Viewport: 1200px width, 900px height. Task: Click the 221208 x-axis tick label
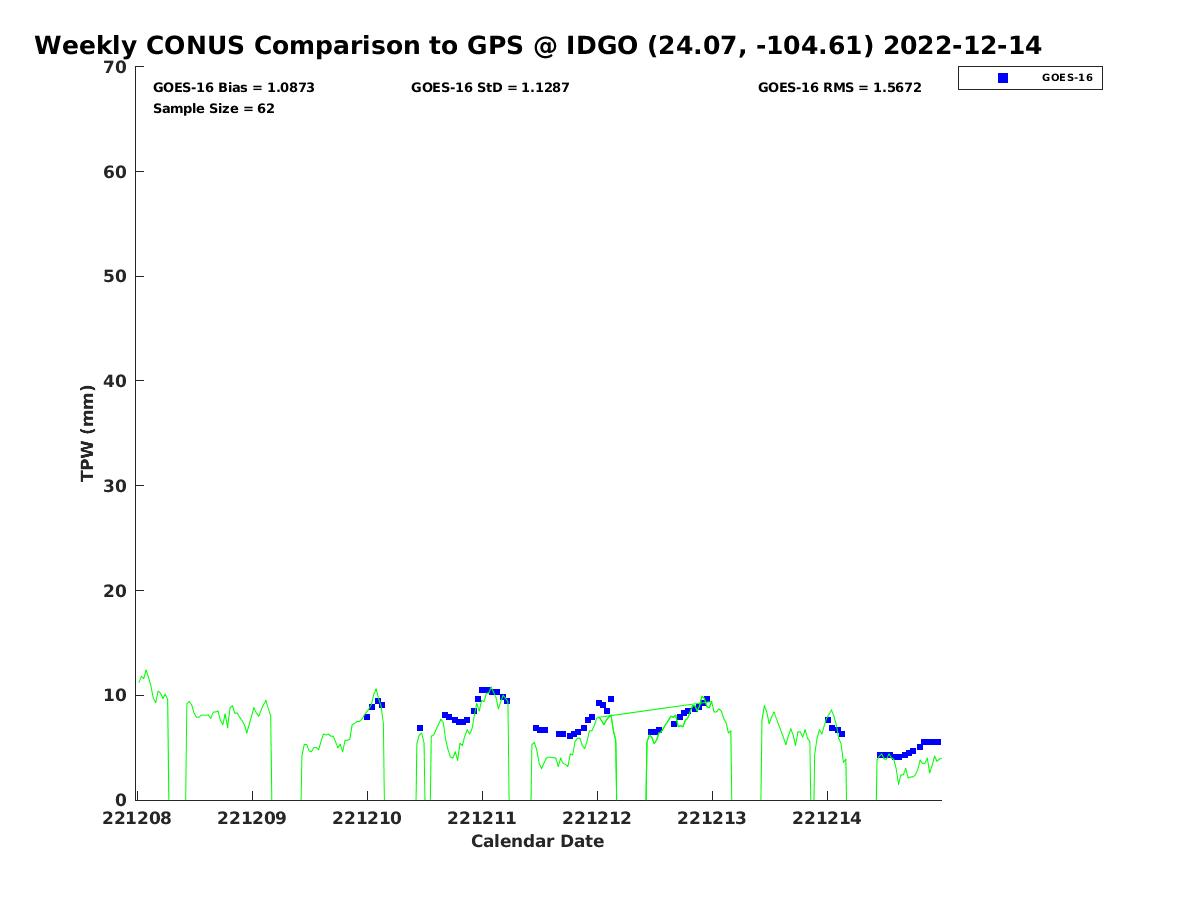tap(137, 818)
